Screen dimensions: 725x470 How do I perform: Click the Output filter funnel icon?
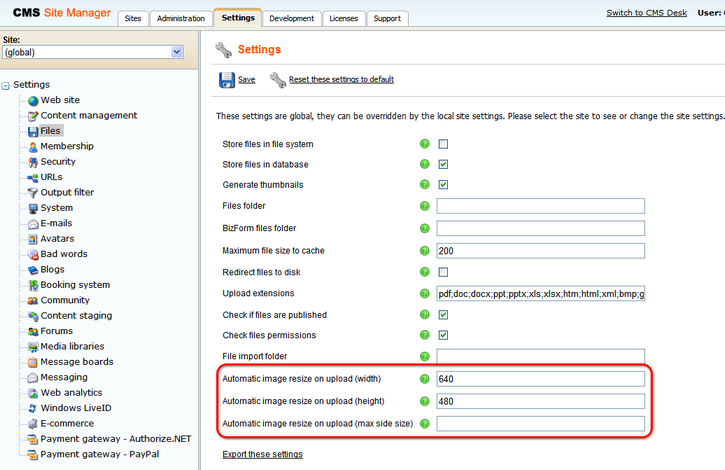33,192
